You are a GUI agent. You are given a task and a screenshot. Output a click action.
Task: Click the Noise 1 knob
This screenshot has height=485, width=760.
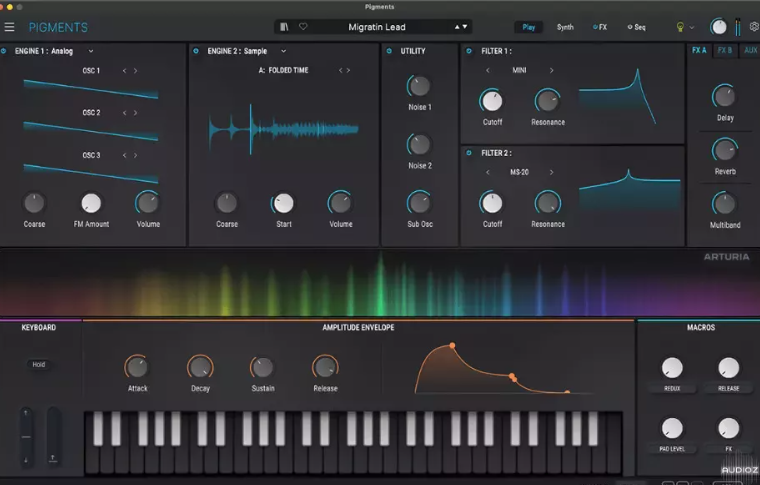(x=419, y=86)
